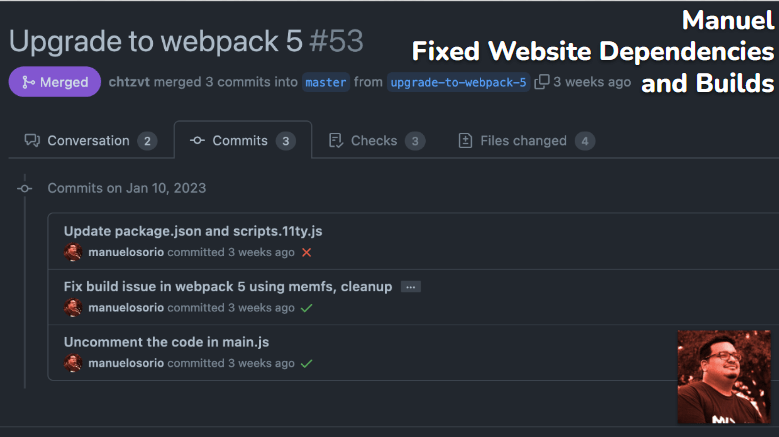779x437 pixels.
Task: Open commit 'Update package.json and scripts.11ty.js'
Action: pos(193,231)
